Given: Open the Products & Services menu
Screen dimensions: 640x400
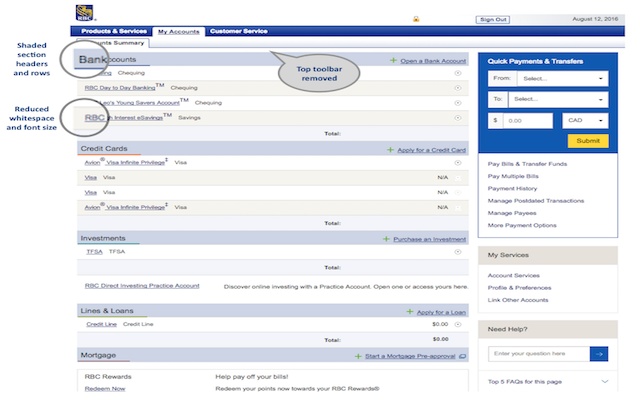Looking at the screenshot, I should coord(114,31).
